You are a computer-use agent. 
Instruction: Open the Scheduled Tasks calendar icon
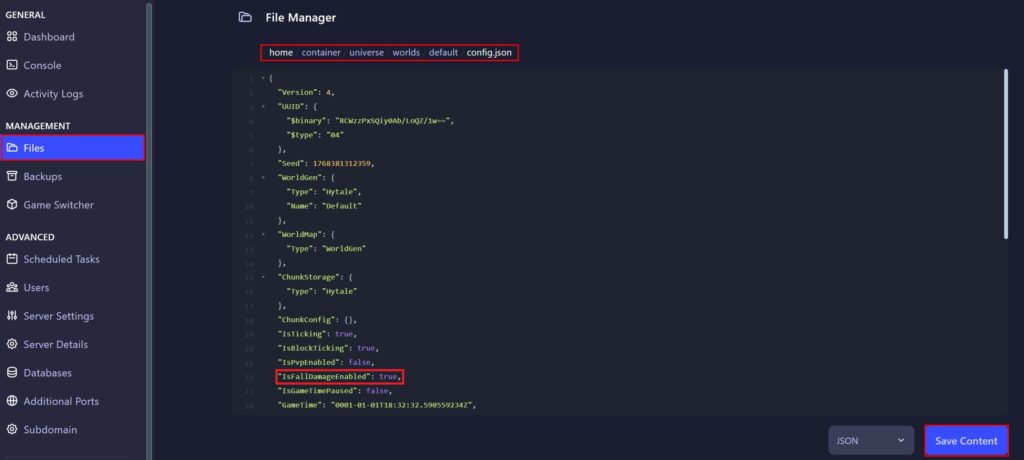click(x=12, y=259)
